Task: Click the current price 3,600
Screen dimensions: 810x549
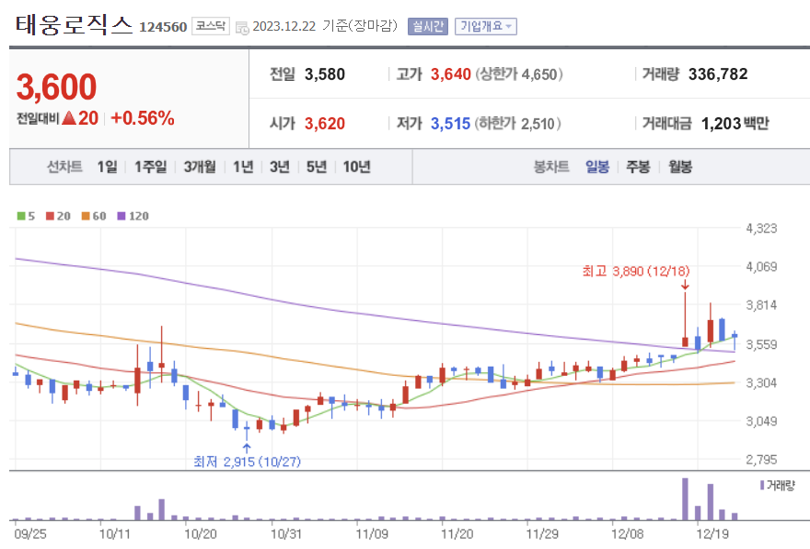Action: click(56, 87)
